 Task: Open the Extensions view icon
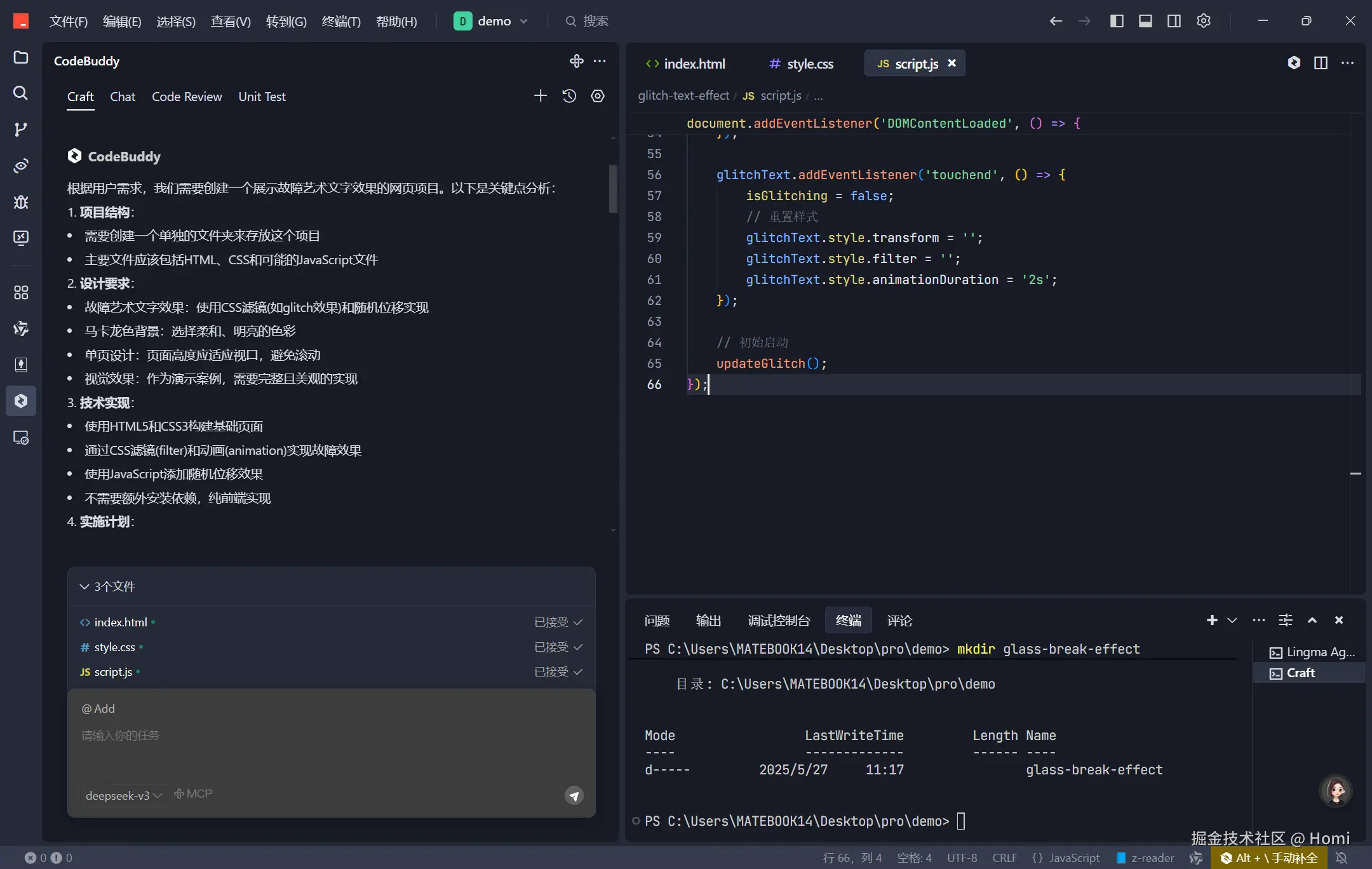[x=21, y=293]
